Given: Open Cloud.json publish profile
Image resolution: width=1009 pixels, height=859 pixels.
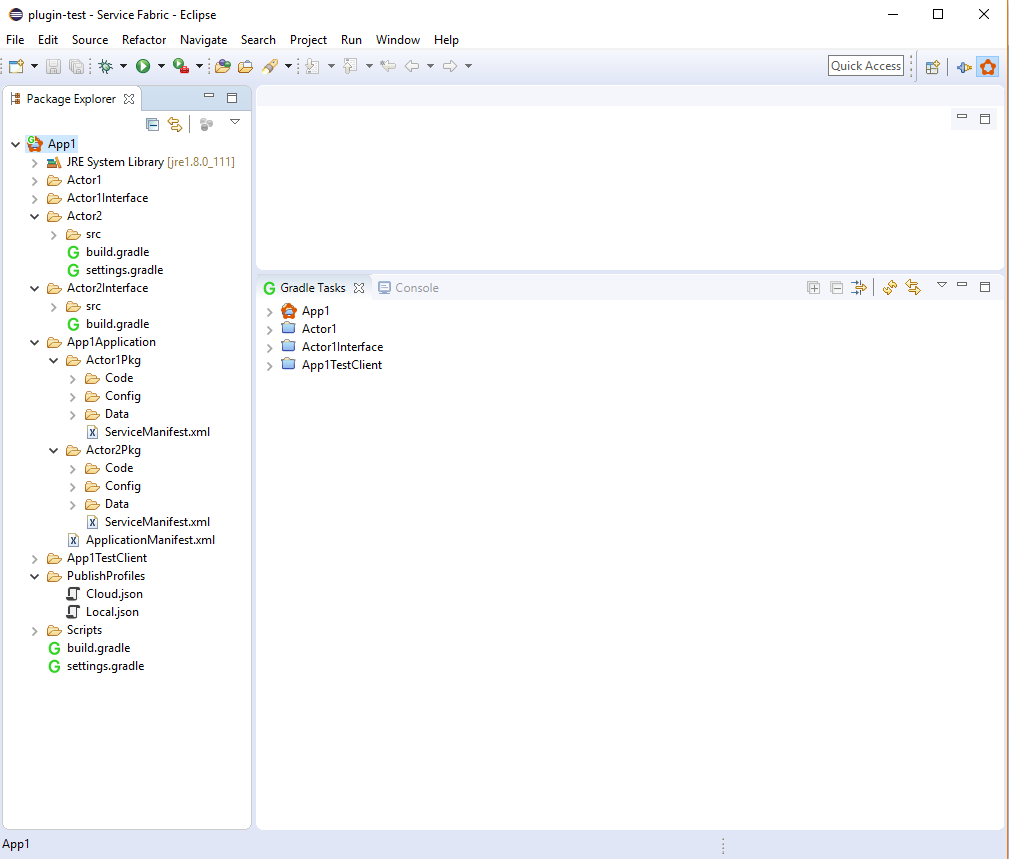Looking at the screenshot, I should click(x=114, y=593).
